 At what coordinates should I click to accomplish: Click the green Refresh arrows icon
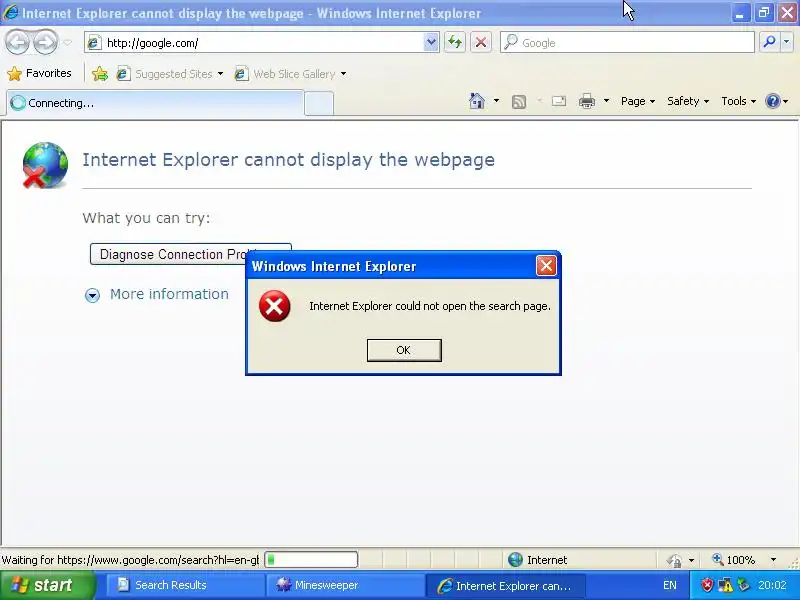click(x=455, y=42)
